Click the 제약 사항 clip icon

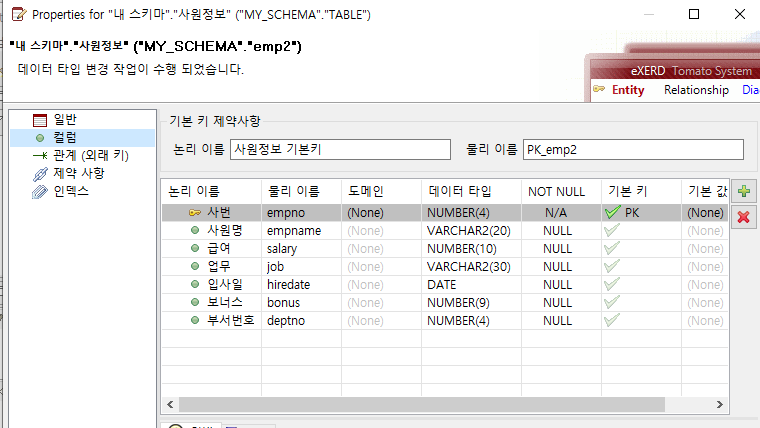pyautogui.click(x=40, y=174)
